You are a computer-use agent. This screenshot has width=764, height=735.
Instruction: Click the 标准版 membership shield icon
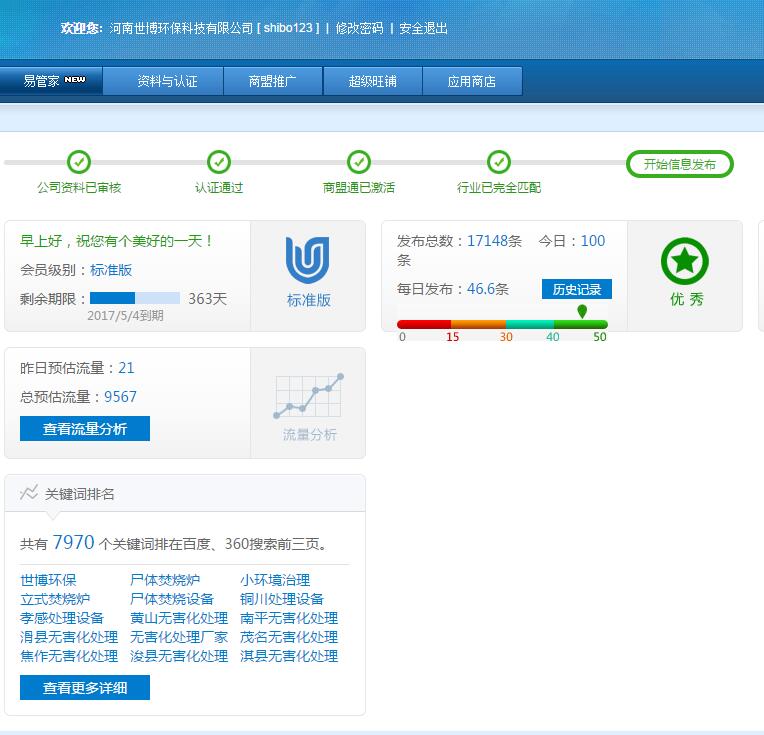pos(307,260)
